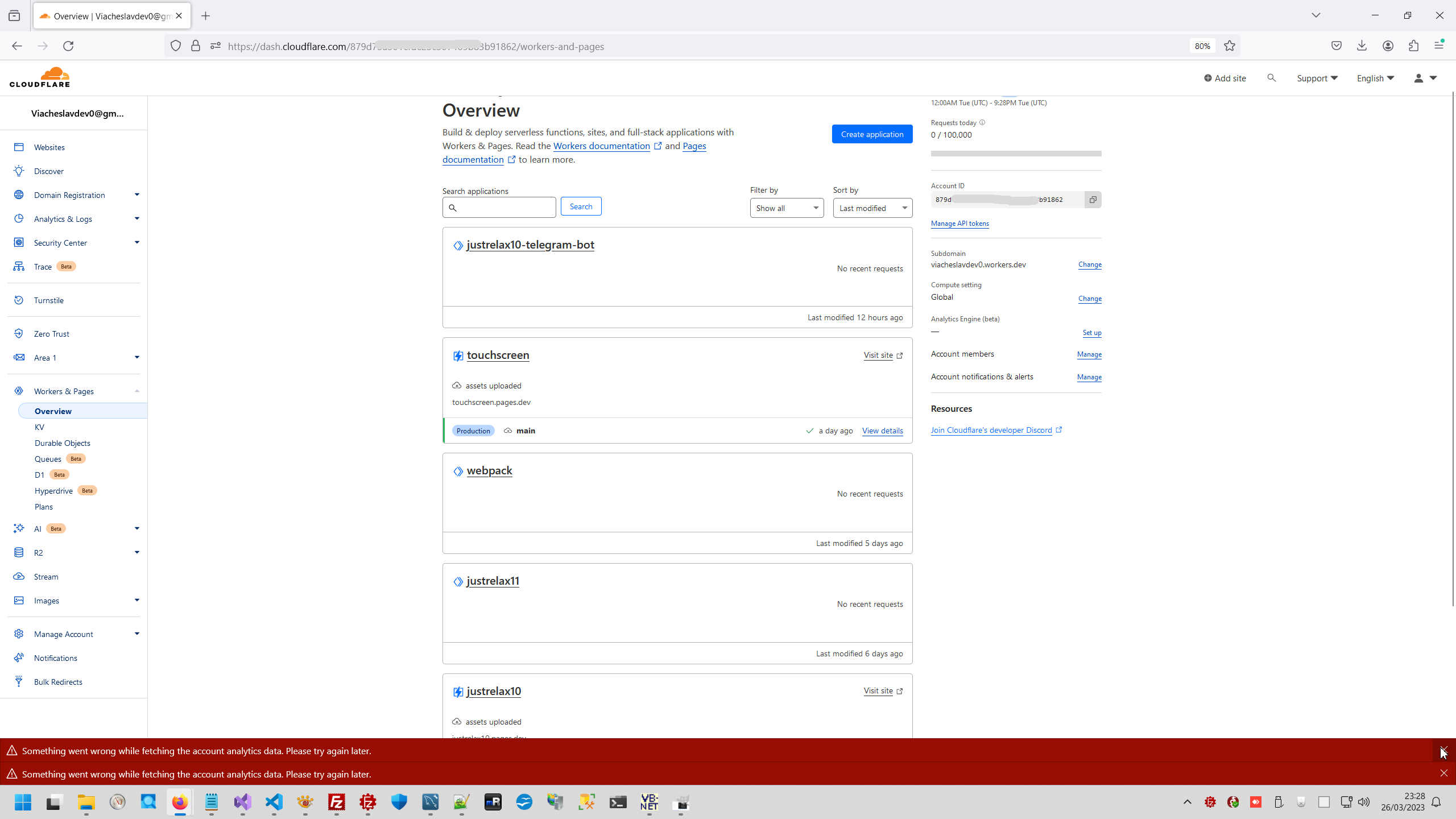Expand the Manage Account section chevron
The height and width of the screenshot is (819, 1456).
136,633
